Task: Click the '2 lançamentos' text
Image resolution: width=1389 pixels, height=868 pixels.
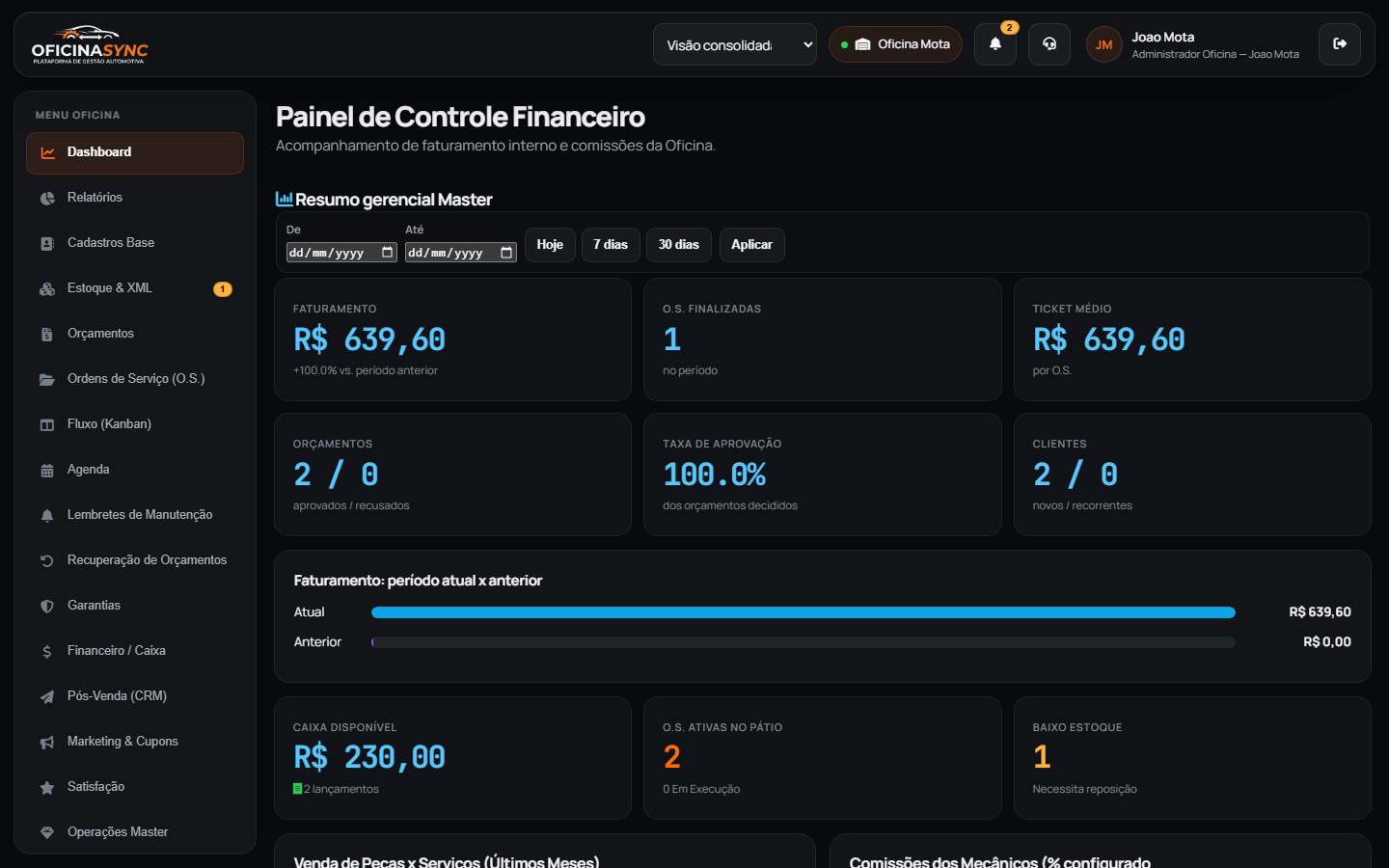Action: 341,789
